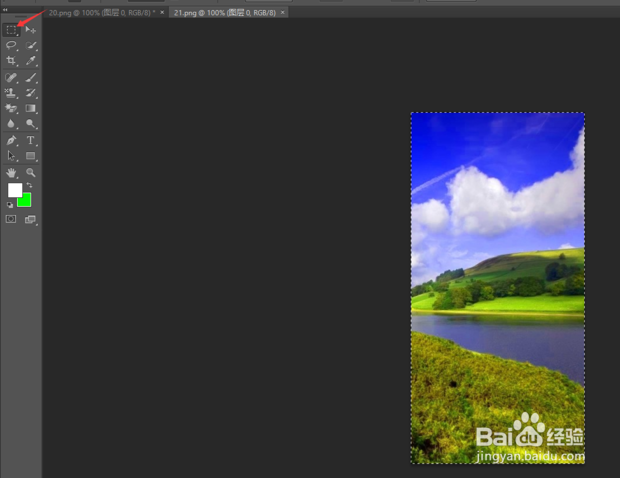The width and height of the screenshot is (620, 478).
Task: Select the Rectangle shape tool
Action: [30, 156]
